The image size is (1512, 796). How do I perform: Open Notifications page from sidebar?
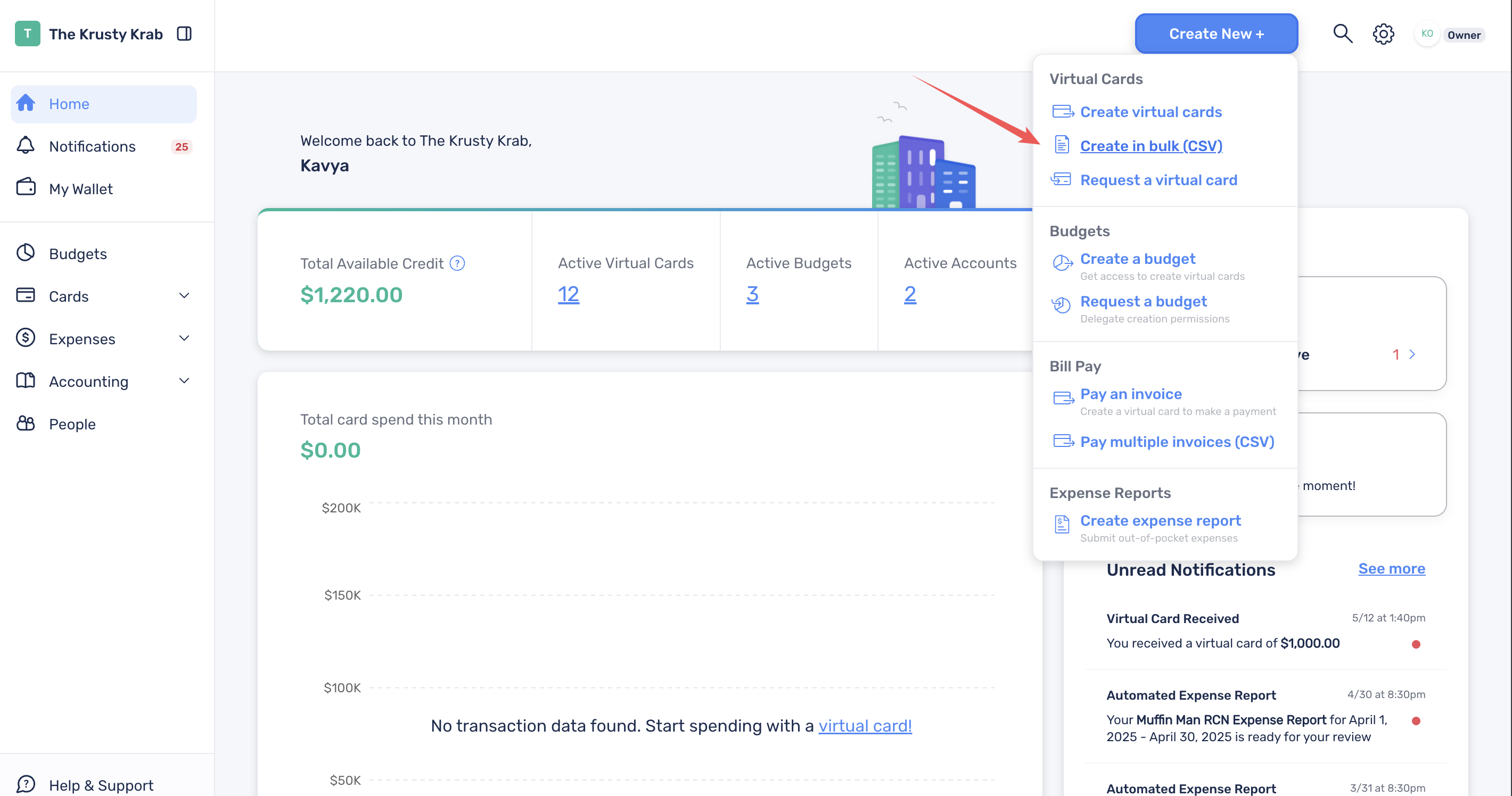104,147
